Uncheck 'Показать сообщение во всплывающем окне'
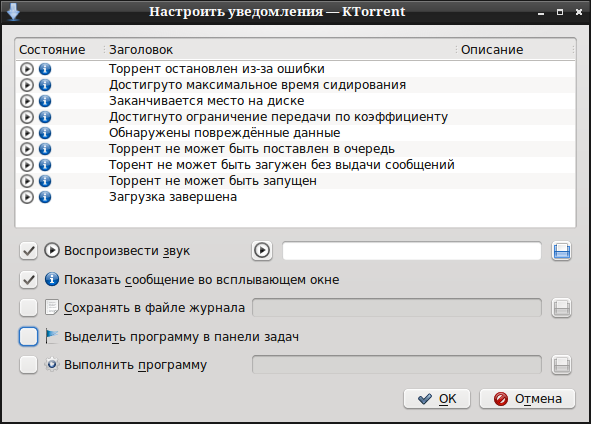591x424 pixels. [x=28, y=280]
